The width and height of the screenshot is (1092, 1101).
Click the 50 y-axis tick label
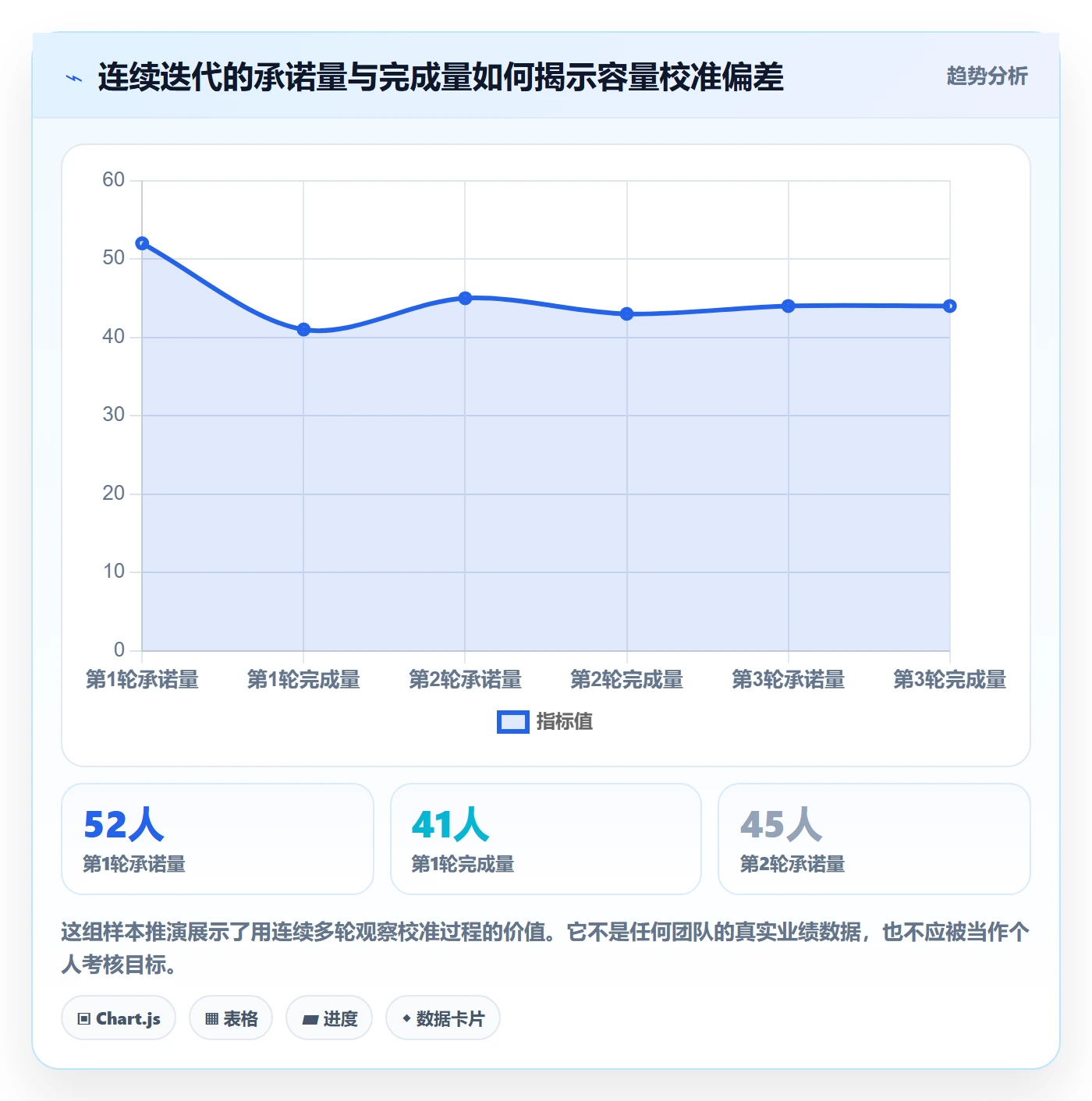[x=114, y=258]
